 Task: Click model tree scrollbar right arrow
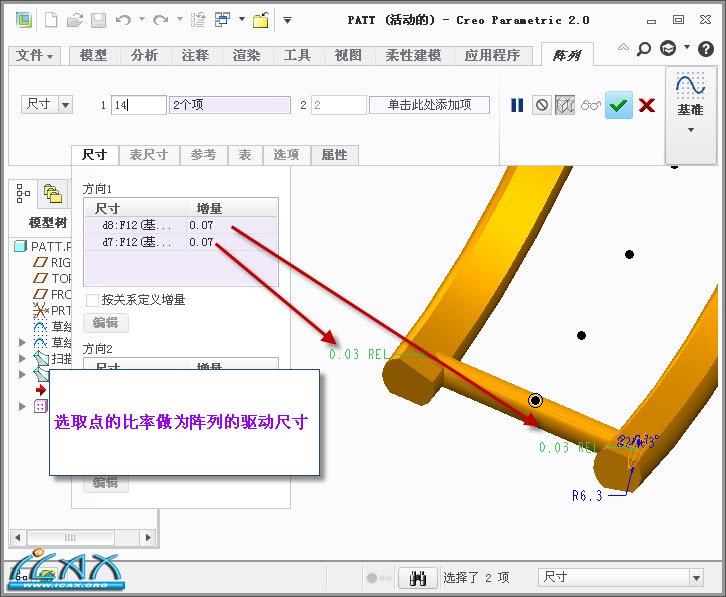point(148,538)
